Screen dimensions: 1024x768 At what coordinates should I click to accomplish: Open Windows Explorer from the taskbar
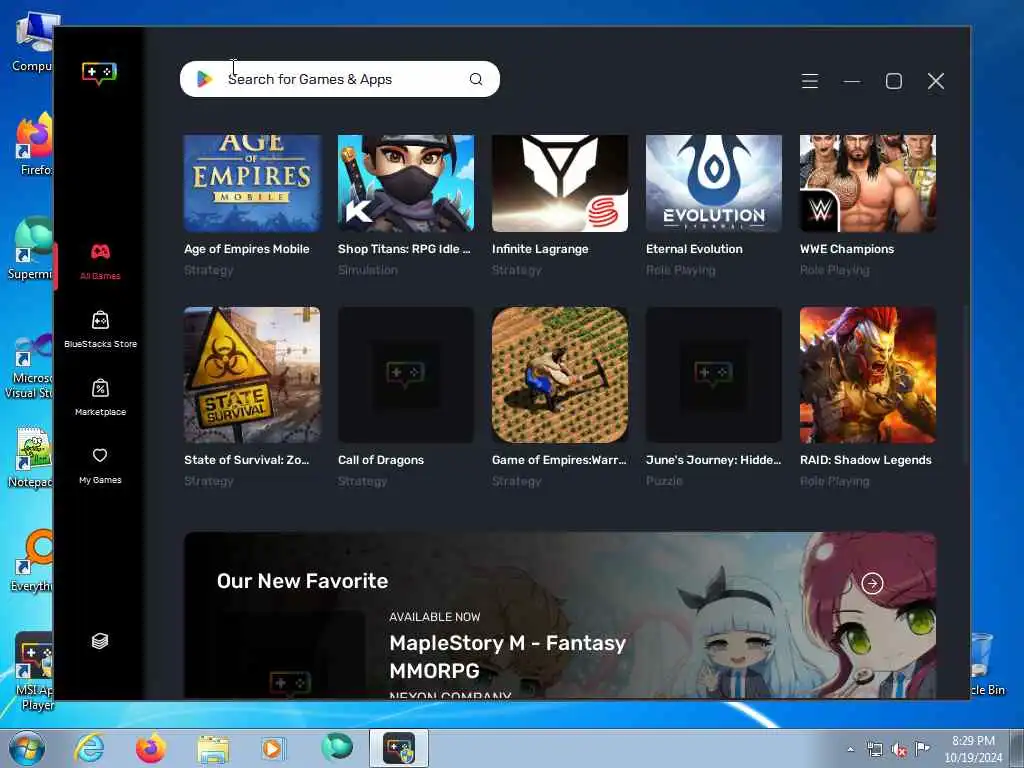click(213, 748)
